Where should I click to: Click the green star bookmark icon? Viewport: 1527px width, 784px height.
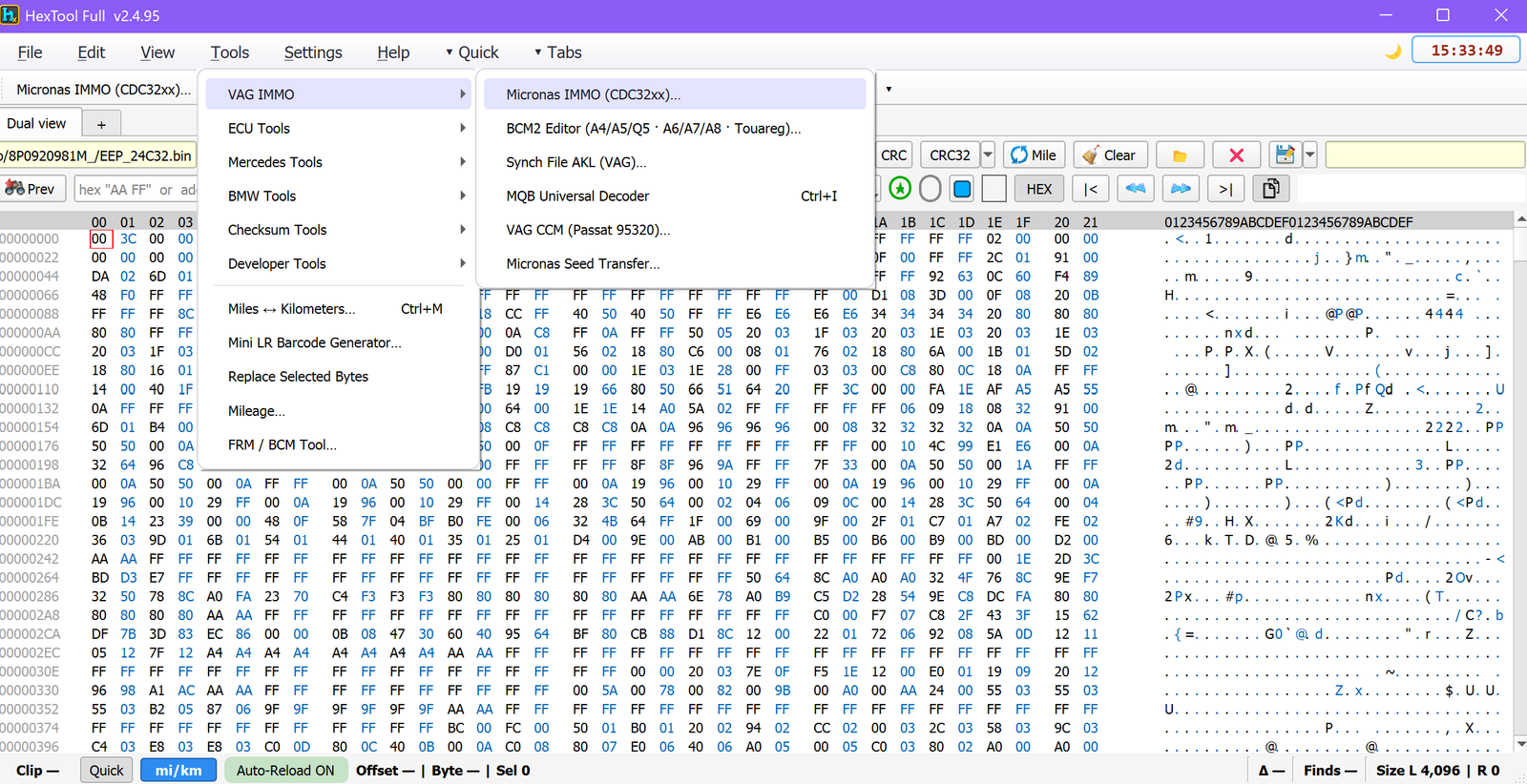click(x=900, y=189)
